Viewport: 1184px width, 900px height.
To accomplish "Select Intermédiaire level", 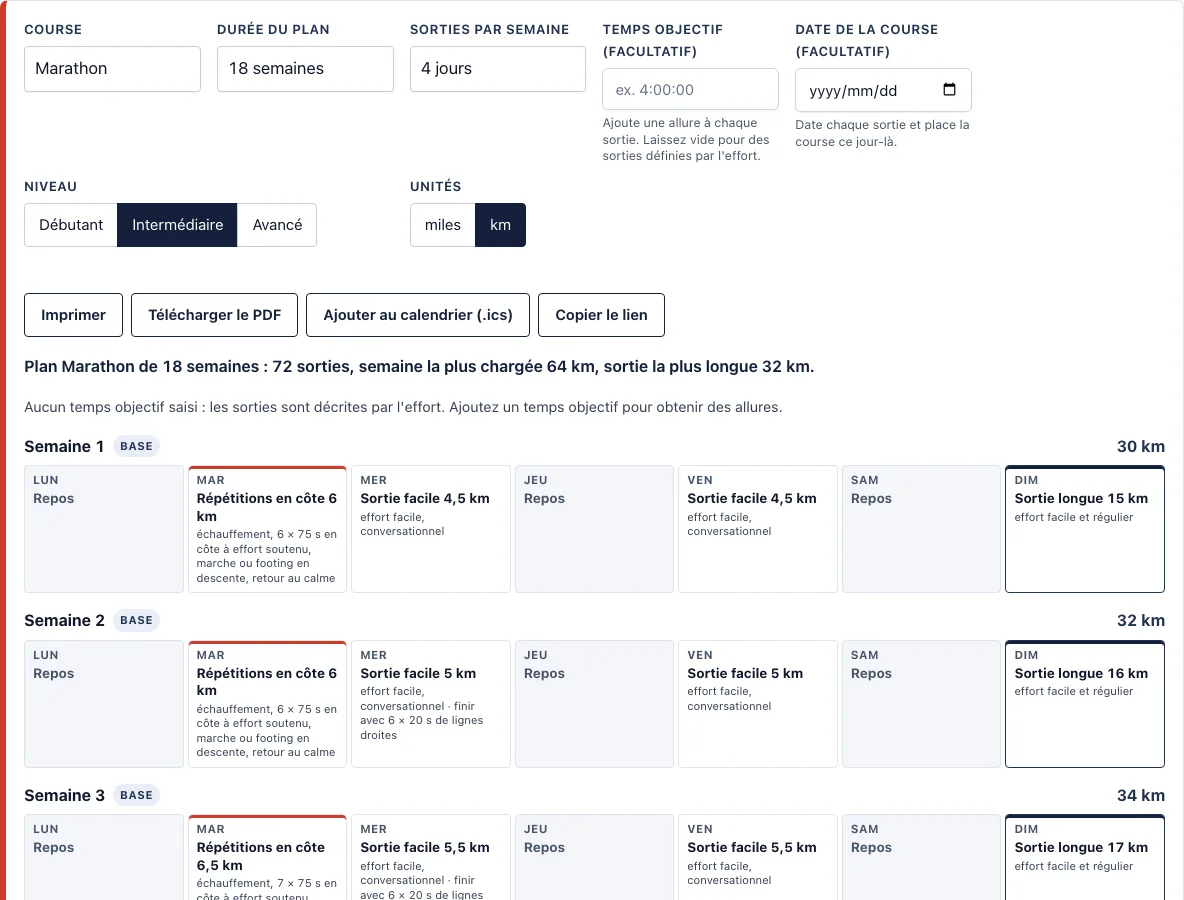I will coord(177,225).
